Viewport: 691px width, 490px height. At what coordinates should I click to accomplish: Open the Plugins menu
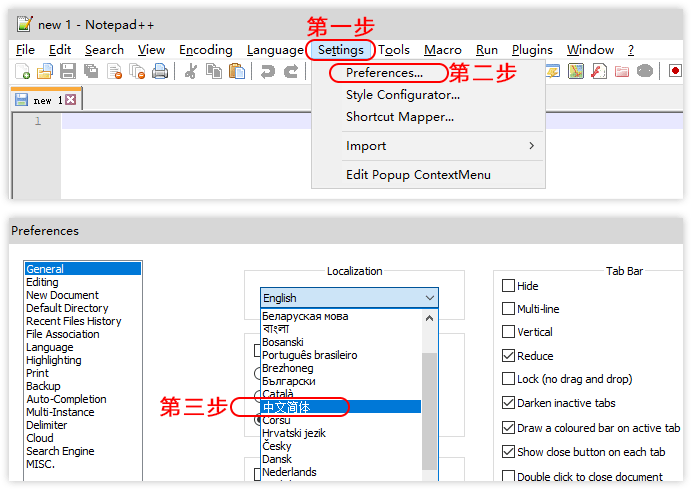[532, 50]
